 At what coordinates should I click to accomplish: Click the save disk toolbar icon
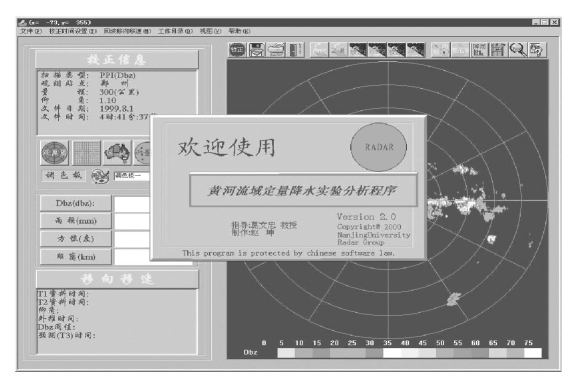(x=256, y=50)
